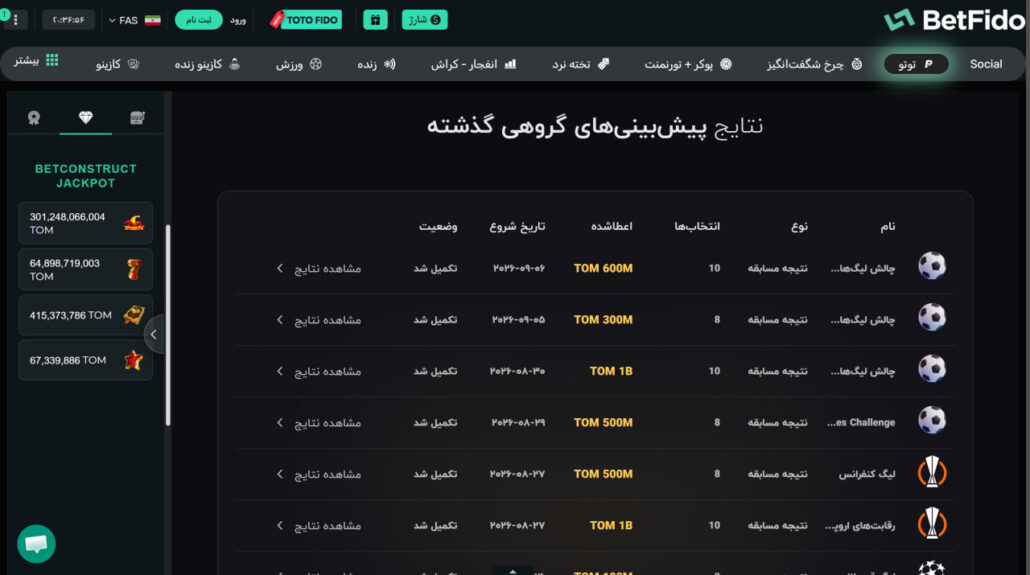
Task: Click soccer ball icon of TOM 600M row
Action: (931, 266)
